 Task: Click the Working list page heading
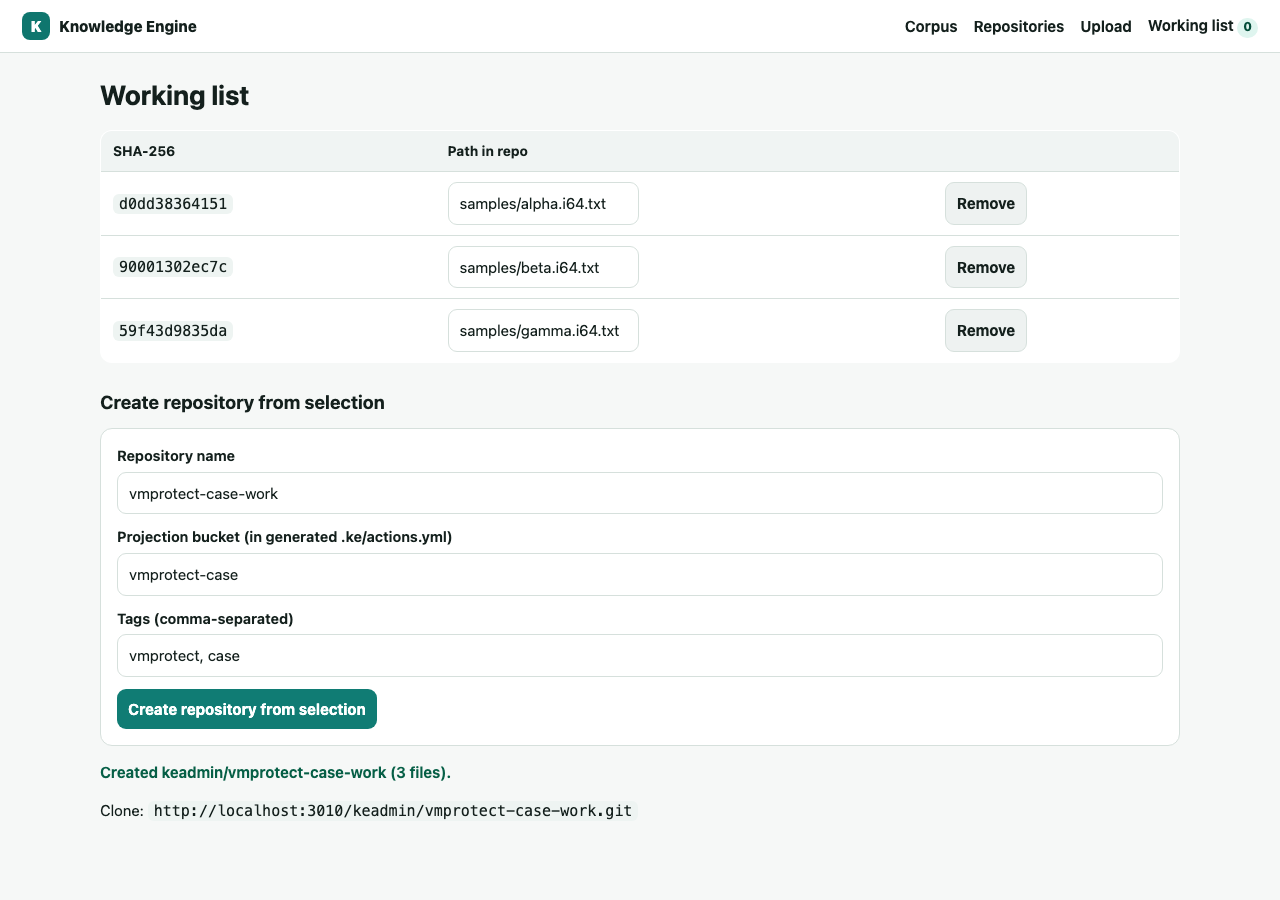175,96
